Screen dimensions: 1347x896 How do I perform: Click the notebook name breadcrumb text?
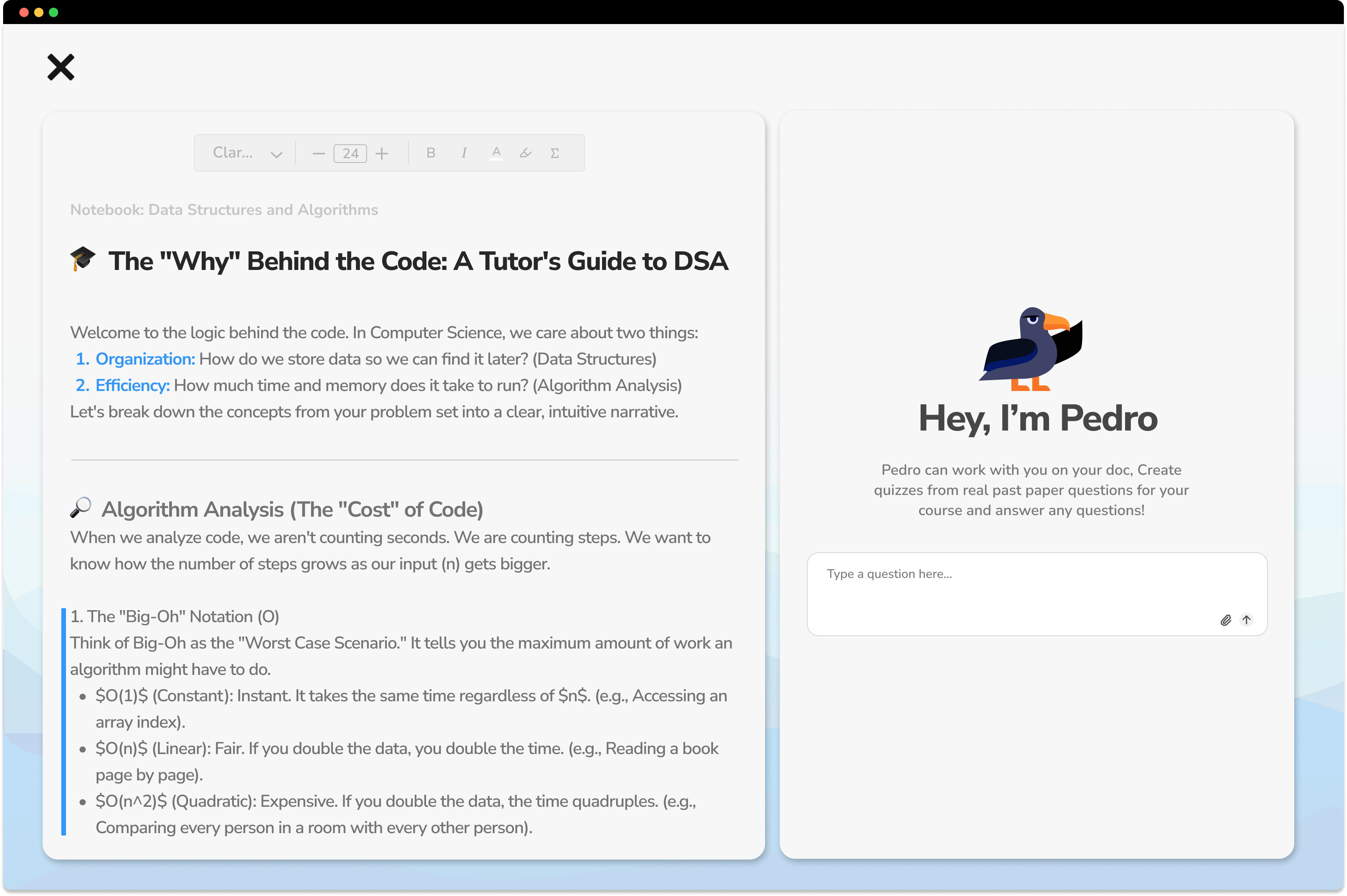(x=224, y=210)
